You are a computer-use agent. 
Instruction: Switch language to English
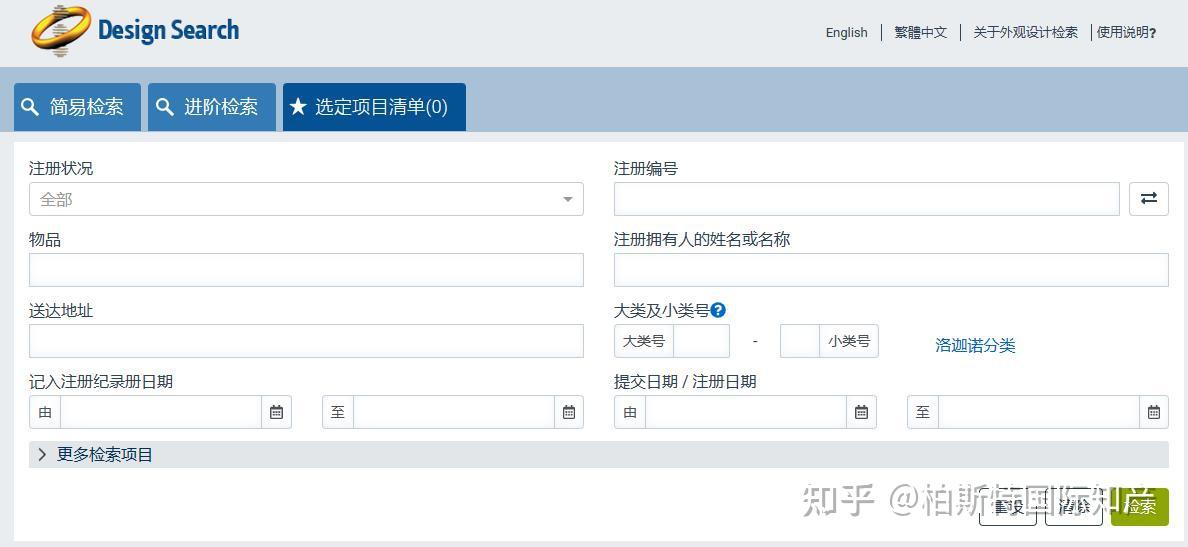[x=846, y=33]
